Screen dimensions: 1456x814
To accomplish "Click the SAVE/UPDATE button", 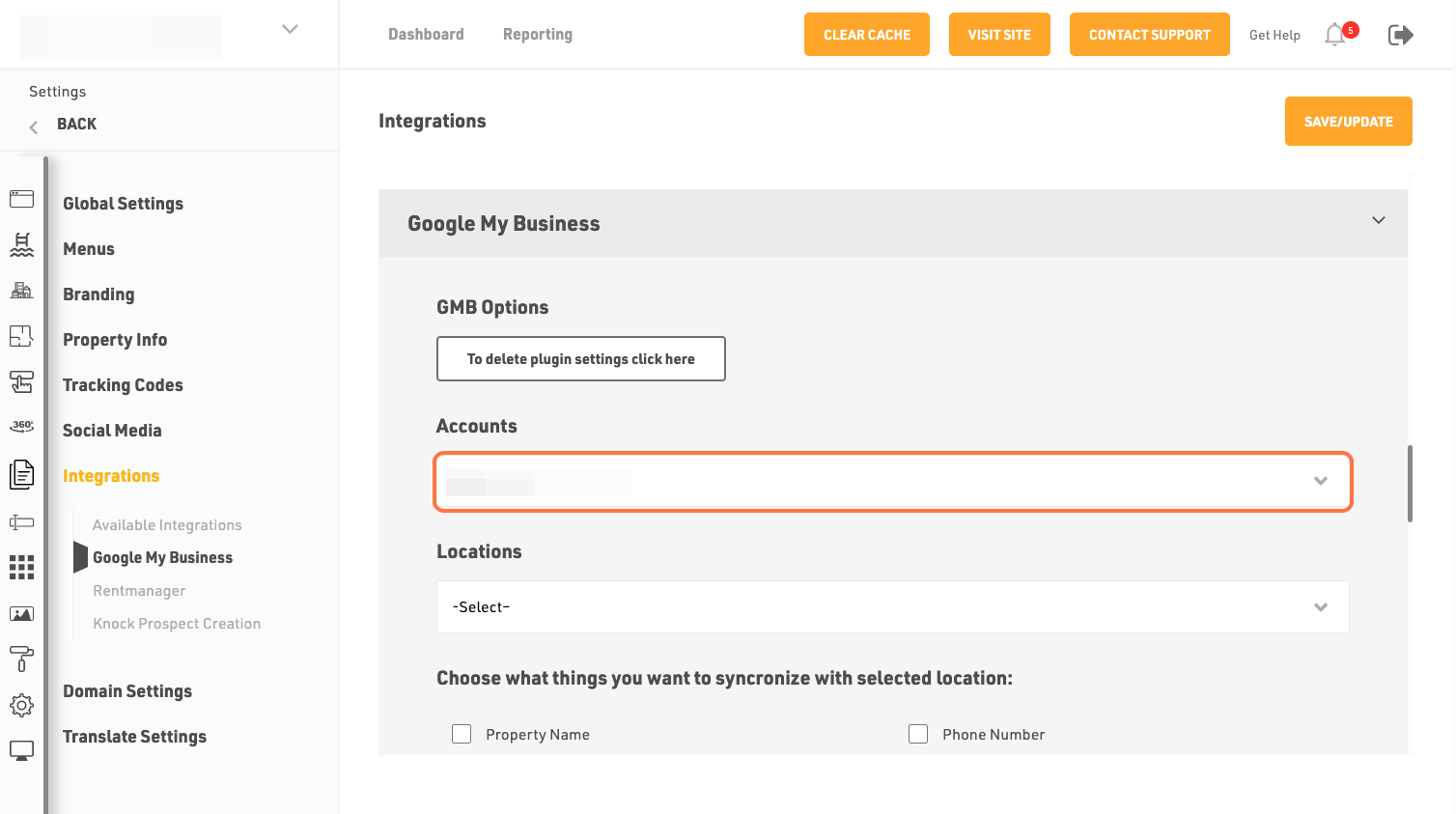I will click(1349, 122).
